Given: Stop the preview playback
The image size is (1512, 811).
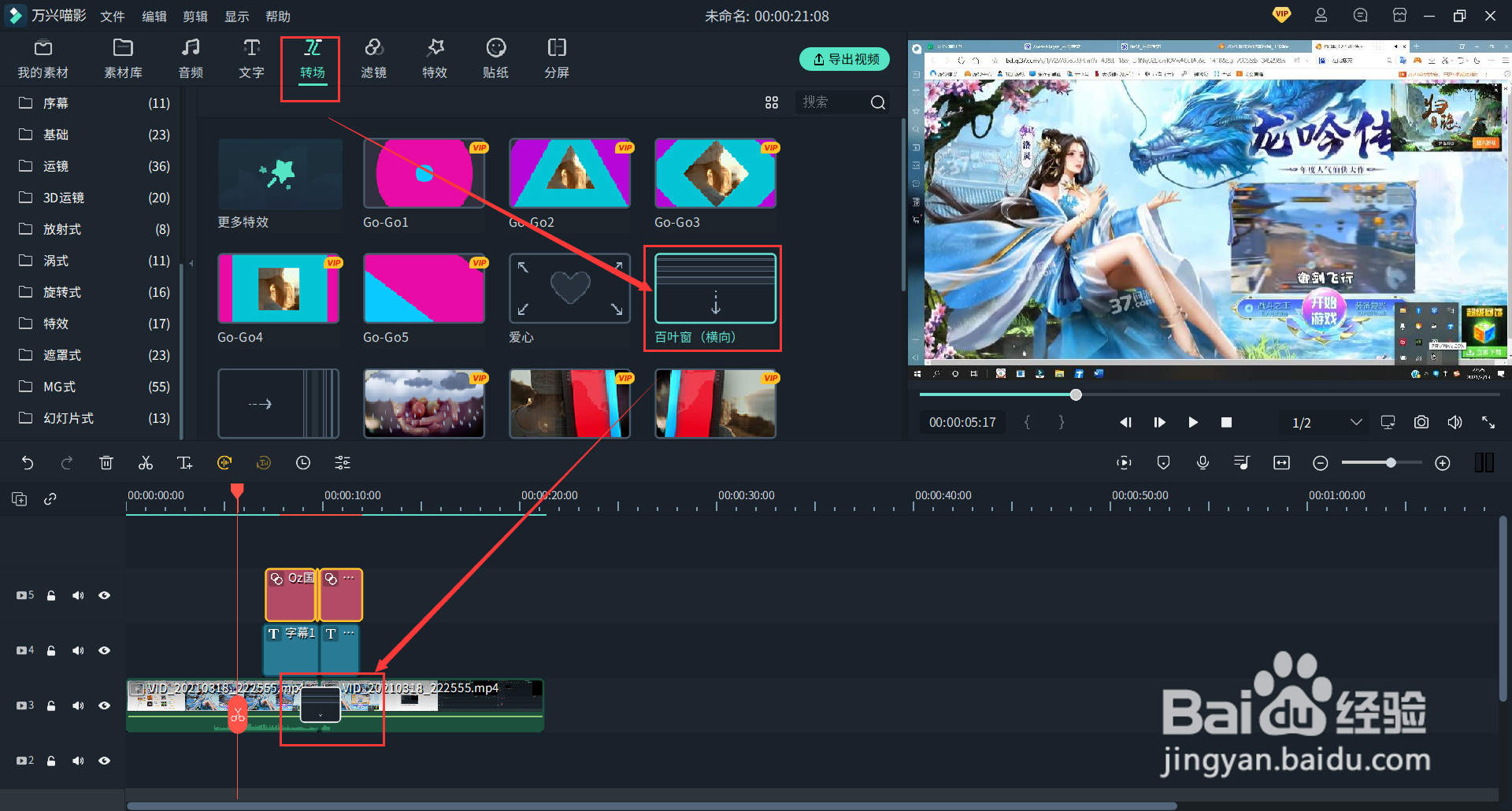Looking at the screenshot, I should [x=1226, y=423].
